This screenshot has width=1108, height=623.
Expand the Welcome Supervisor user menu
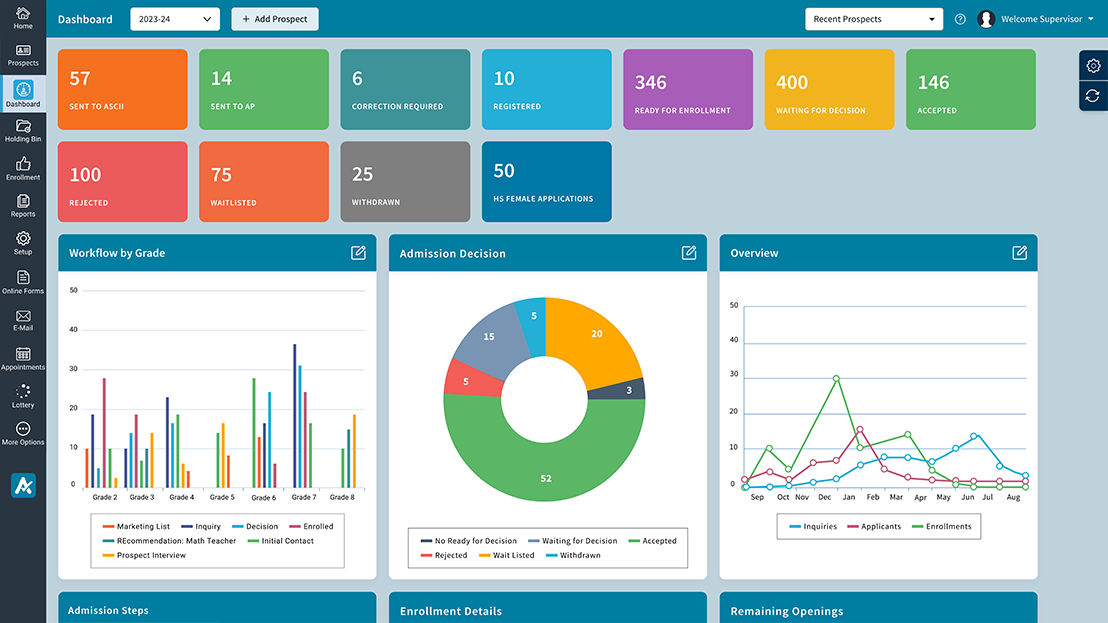[1043, 18]
